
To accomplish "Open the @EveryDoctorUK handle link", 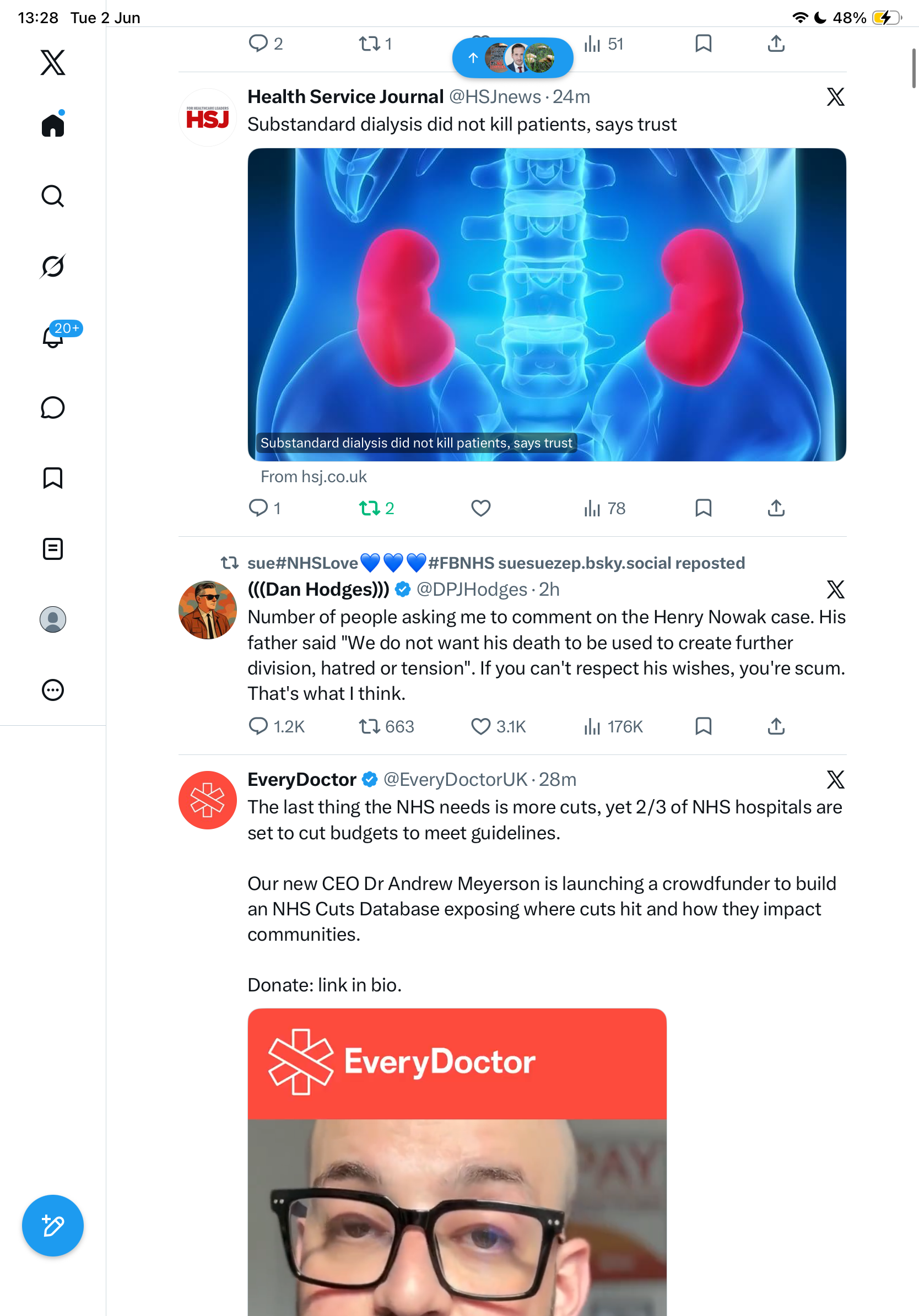I will [x=455, y=779].
